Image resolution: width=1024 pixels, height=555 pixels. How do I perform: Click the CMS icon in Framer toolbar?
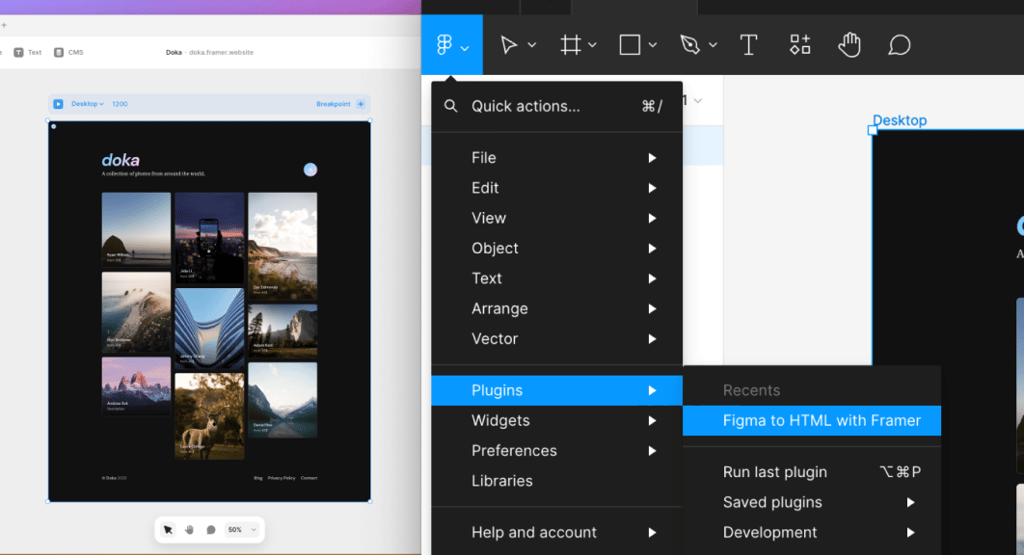coord(59,52)
